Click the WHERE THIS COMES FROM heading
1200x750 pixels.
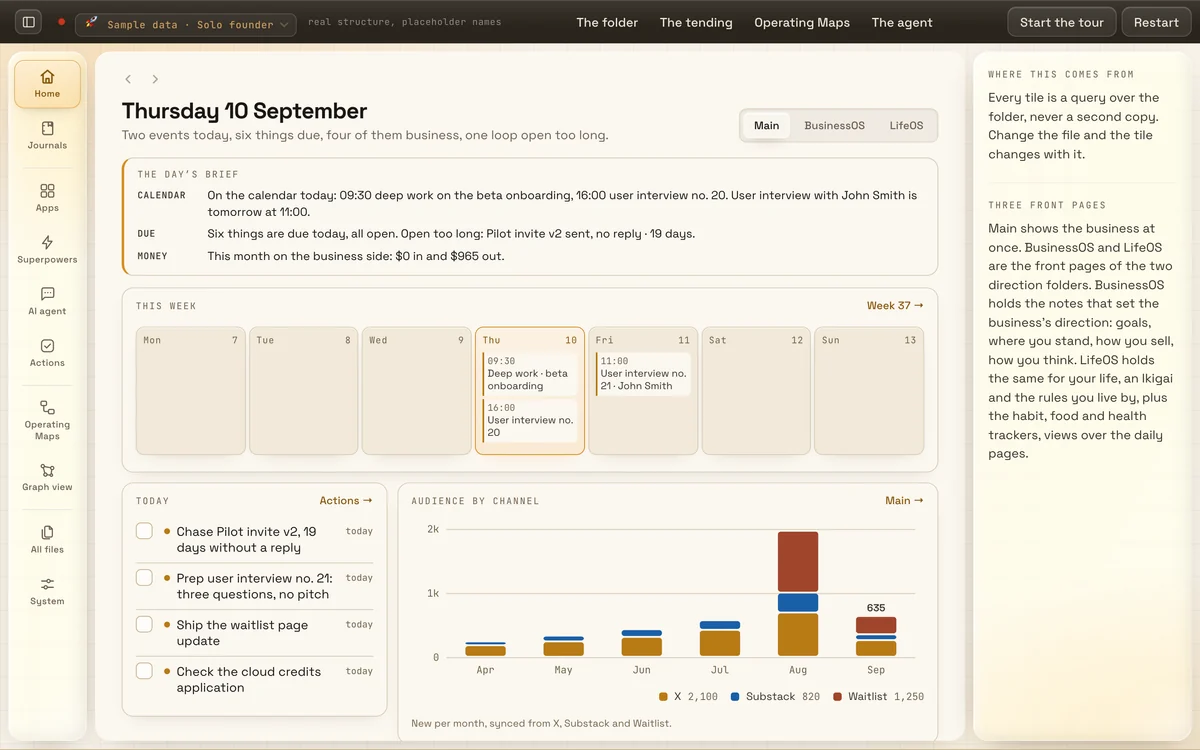pos(1061,74)
